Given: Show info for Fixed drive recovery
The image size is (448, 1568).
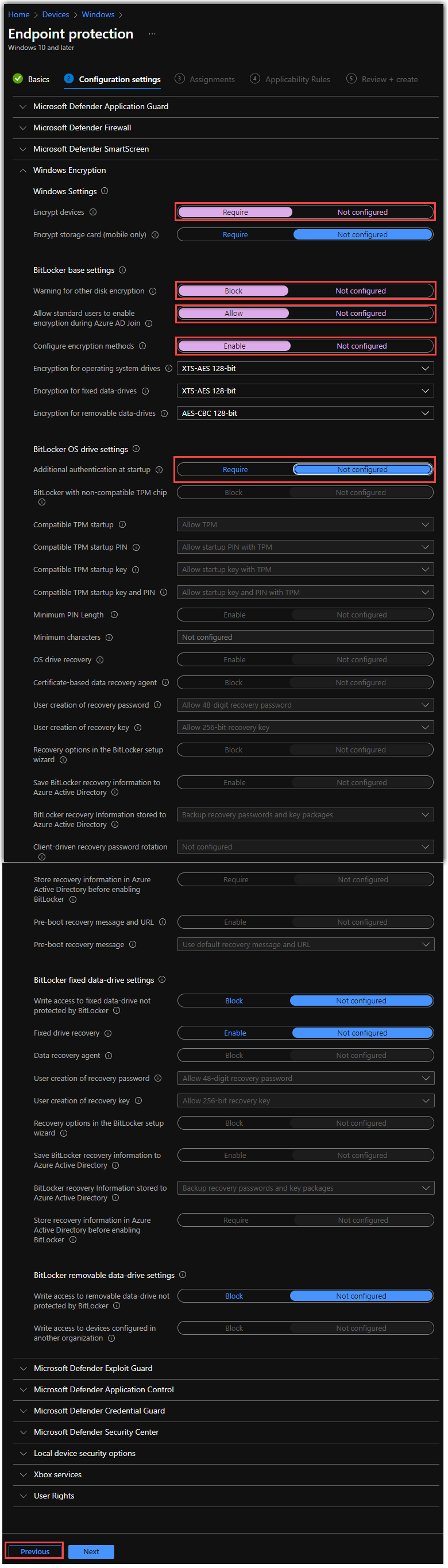Looking at the screenshot, I should point(109,1034).
